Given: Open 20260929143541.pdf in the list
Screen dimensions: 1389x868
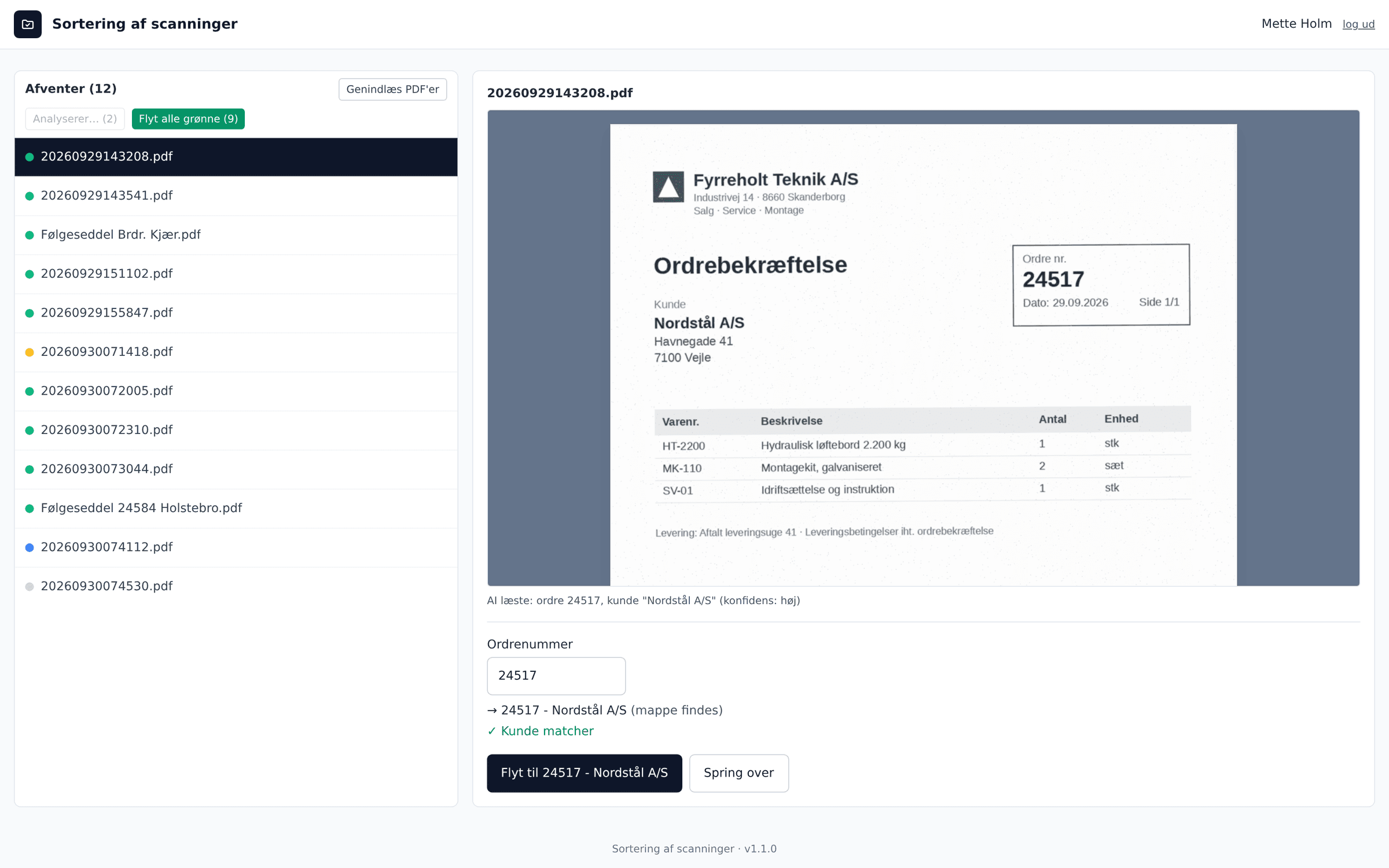Looking at the screenshot, I should (236, 196).
